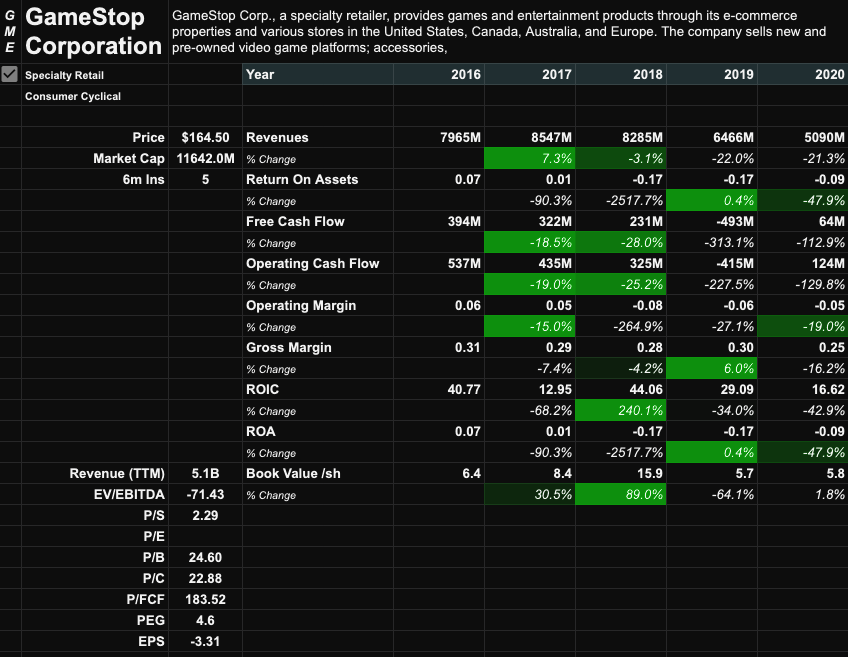This screenshot has height=657, width=848.
Task: Click the P/E label cell
Action: 95,536
